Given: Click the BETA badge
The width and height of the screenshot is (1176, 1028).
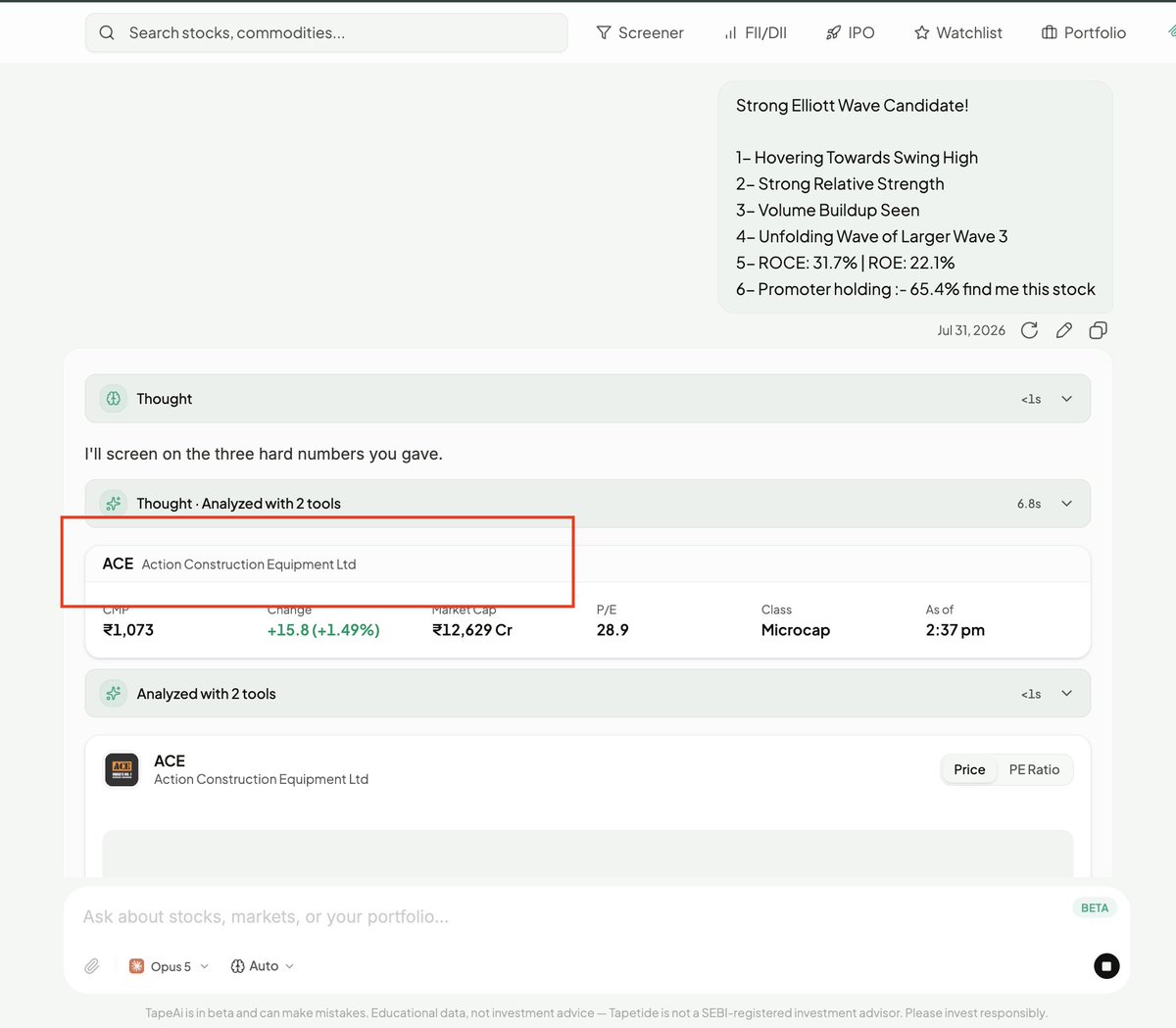Looking at the screenshot, I should 1095,907.
